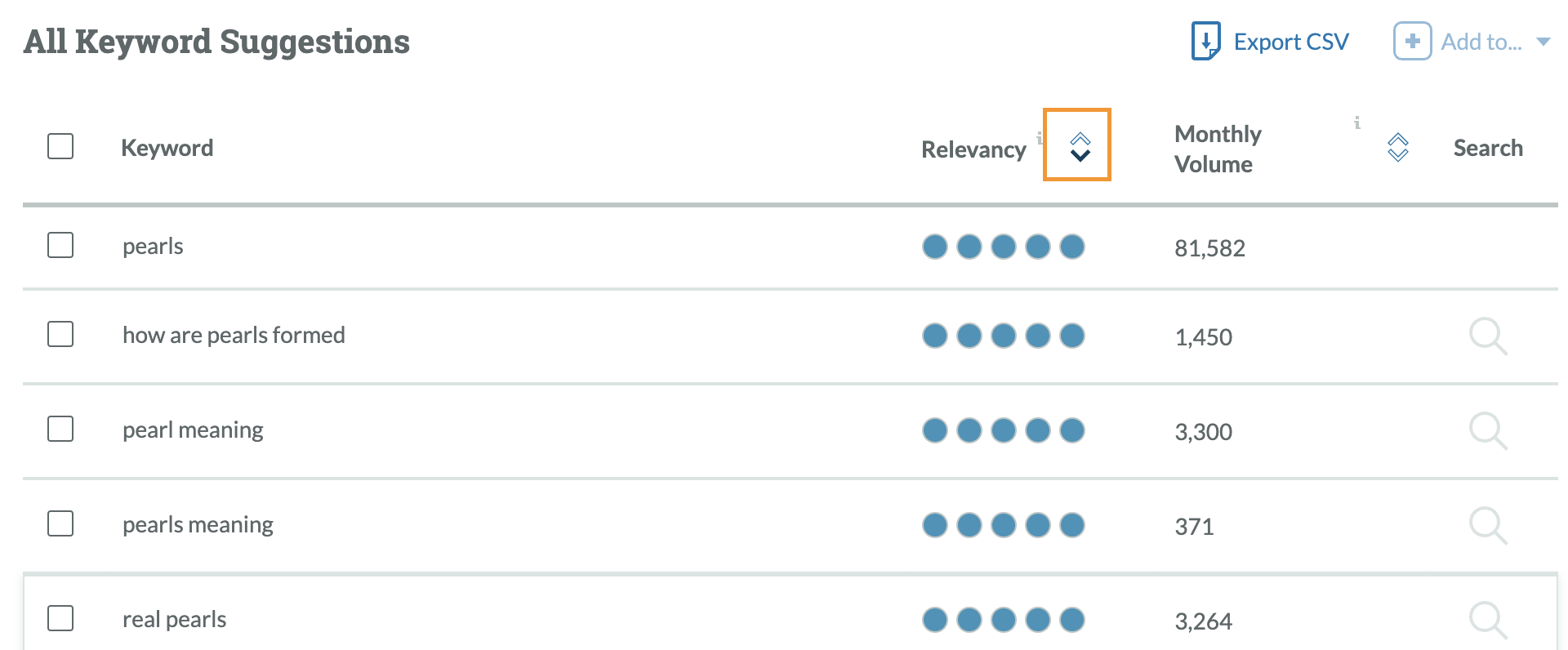
Task: Click the Monthly Volume info icon
Action: pos(1356,122)
